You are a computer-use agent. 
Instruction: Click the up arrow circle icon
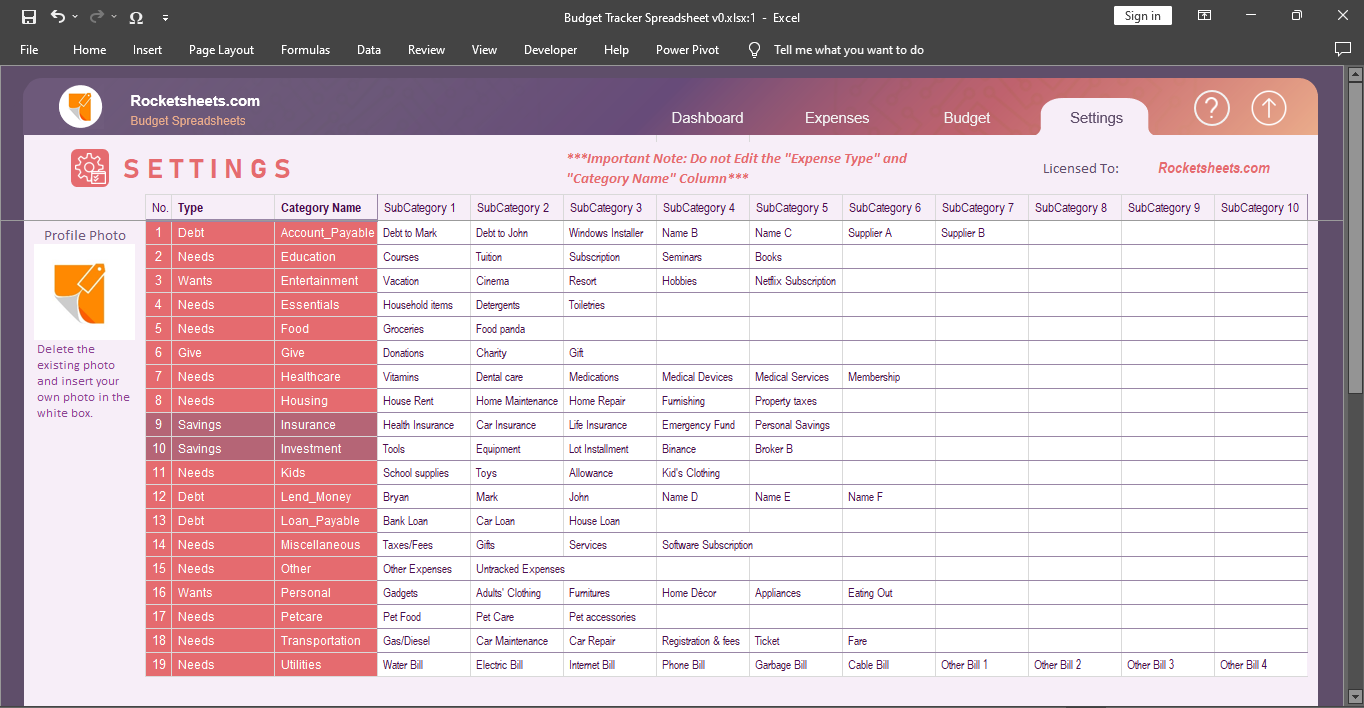point(1269,108)
